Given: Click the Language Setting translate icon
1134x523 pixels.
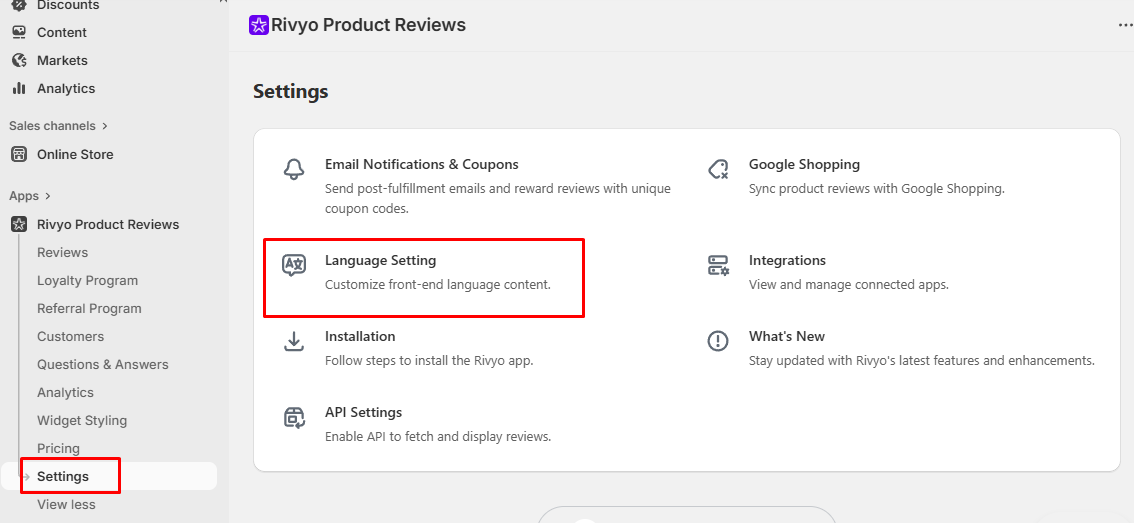Looking at the screenshot, I should (294, 265).
